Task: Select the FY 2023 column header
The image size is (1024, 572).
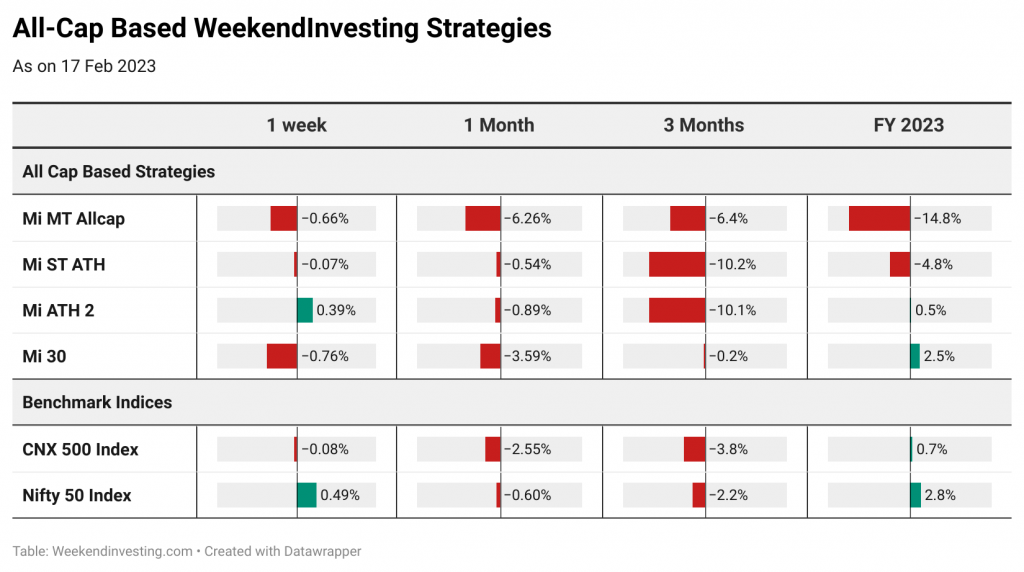Action: pyautogui.click(x=908, y=125)
